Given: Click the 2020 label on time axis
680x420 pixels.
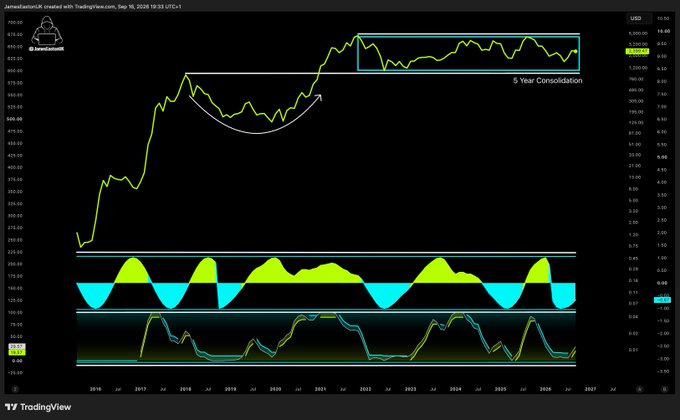Looking at the screenshot, I should (275, 389).
